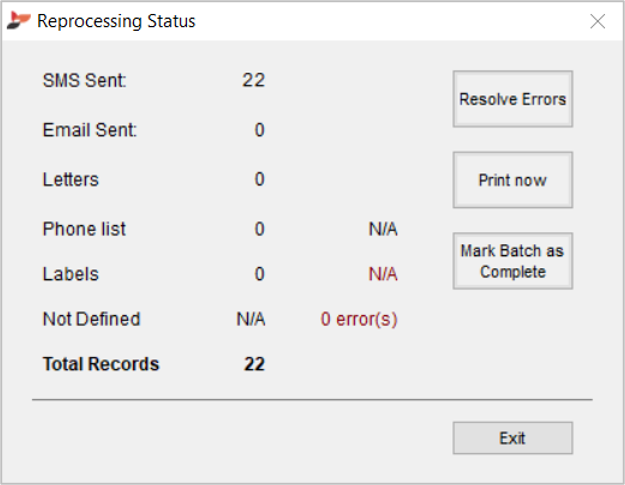Select the Phone list label
Screen dimensions: 625x485
[84, 229]
